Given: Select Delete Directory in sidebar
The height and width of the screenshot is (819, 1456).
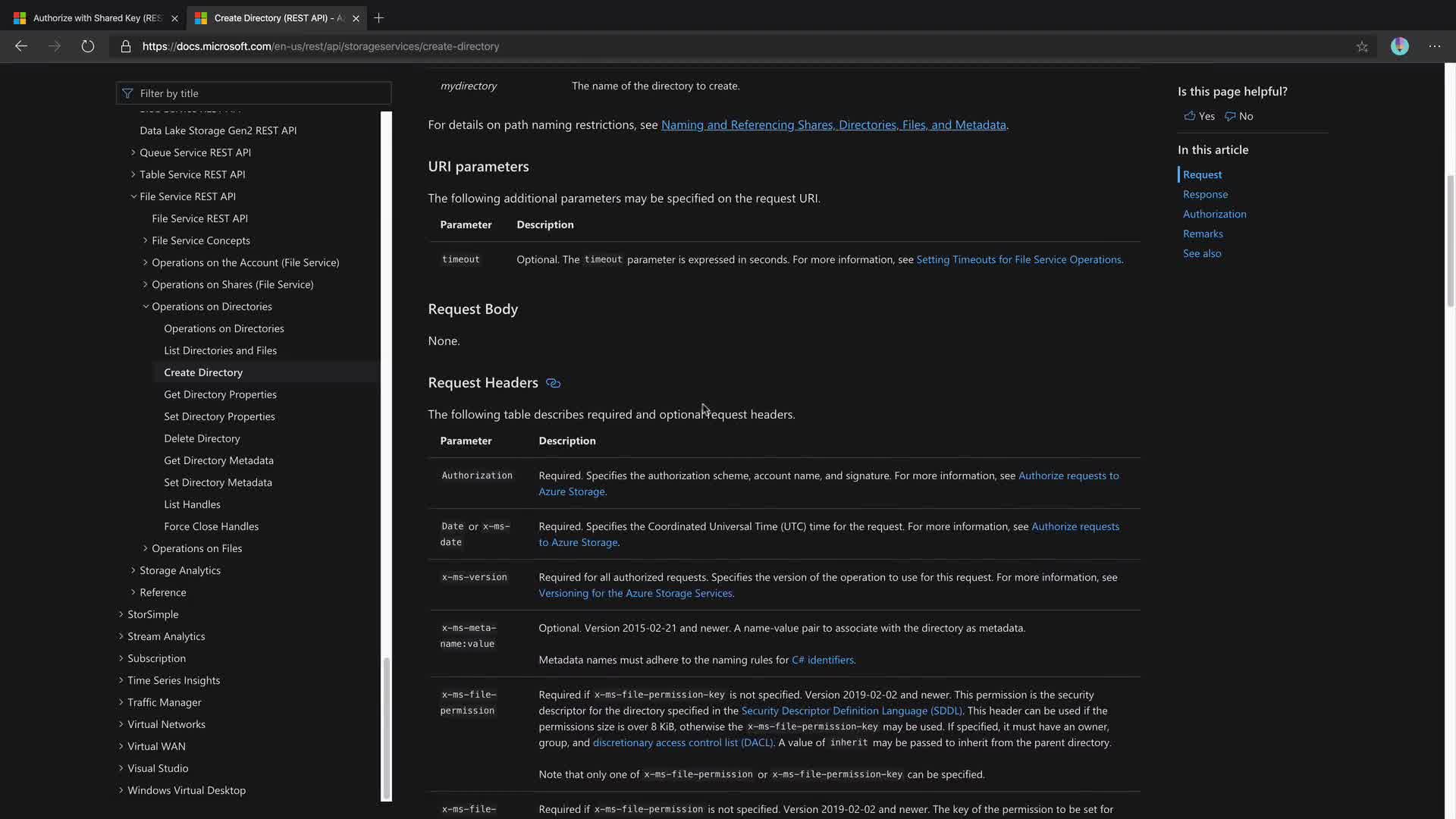Looking at the screenshot, I should click(x=202, y=438).
